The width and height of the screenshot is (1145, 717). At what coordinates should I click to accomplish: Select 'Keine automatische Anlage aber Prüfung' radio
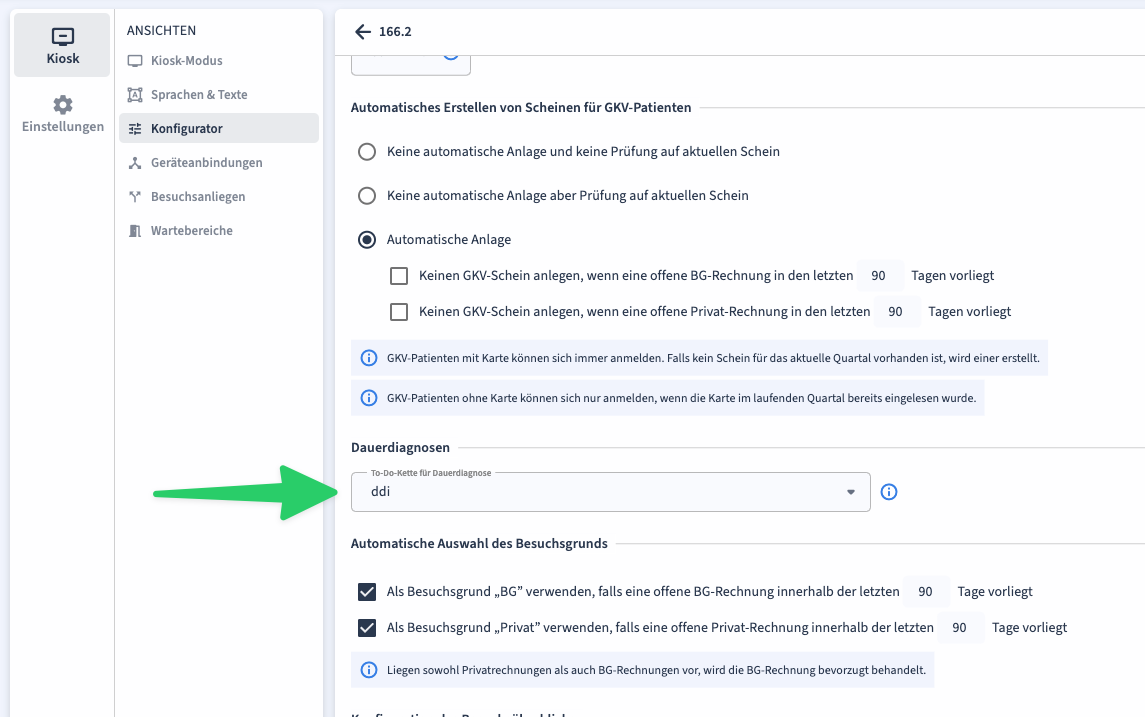pyautogui.click(x=367, y=196)
